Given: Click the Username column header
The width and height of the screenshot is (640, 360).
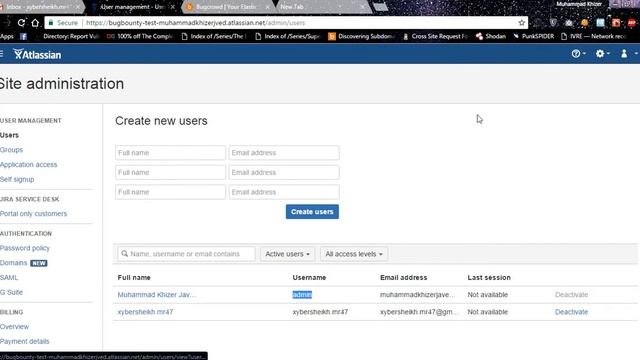Looking at the screenshot, I should pyautogui.click(x=309, y=278).
